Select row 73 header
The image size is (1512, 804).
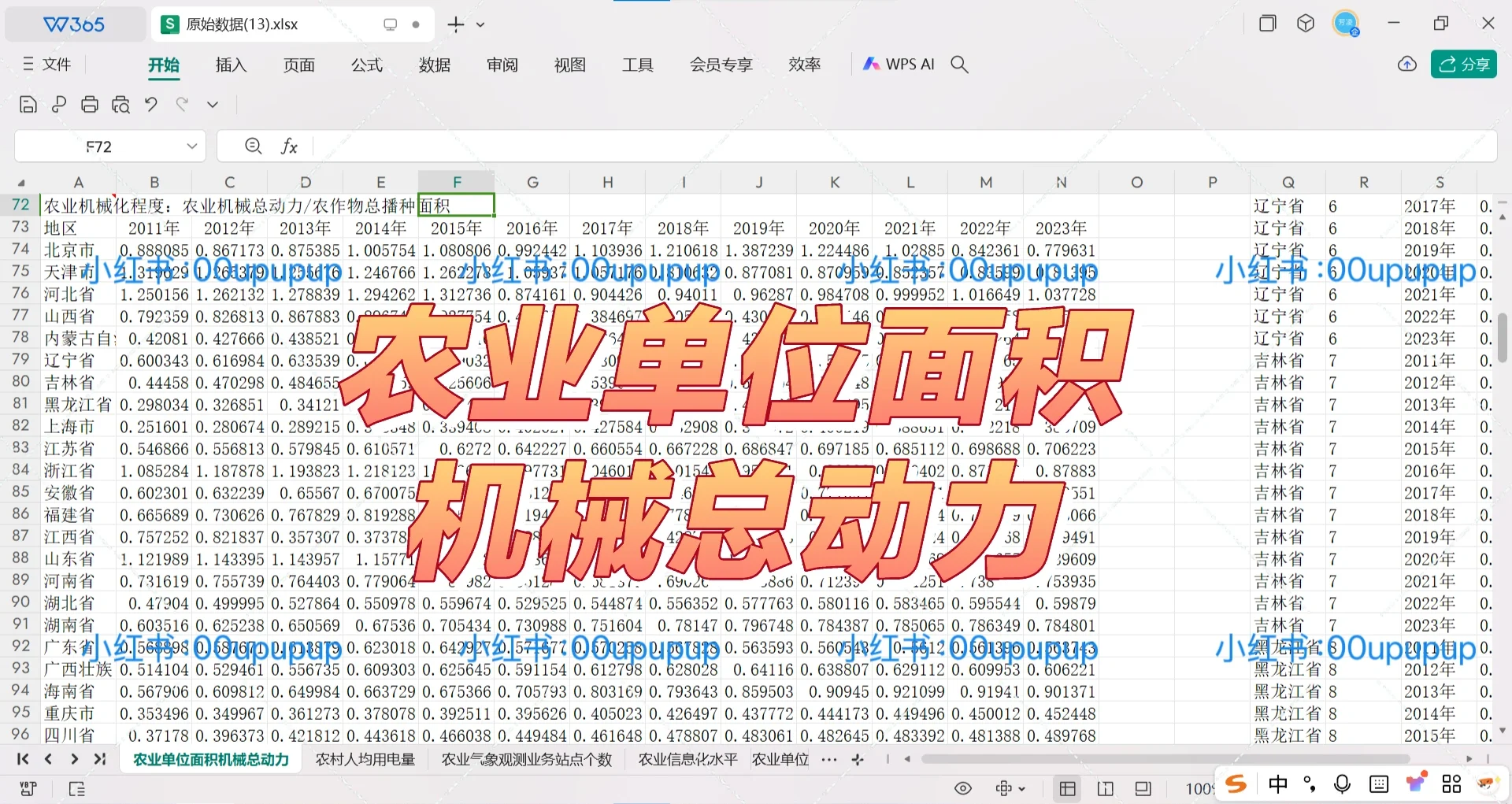(20, 227)
